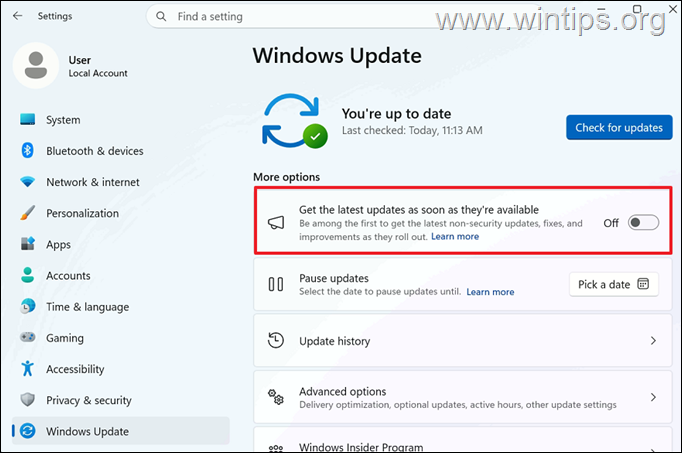Image resolution: width=682 pixels, height=453 pixels.
Task: Click the System monitor icon
Action: tap(27, 120)
